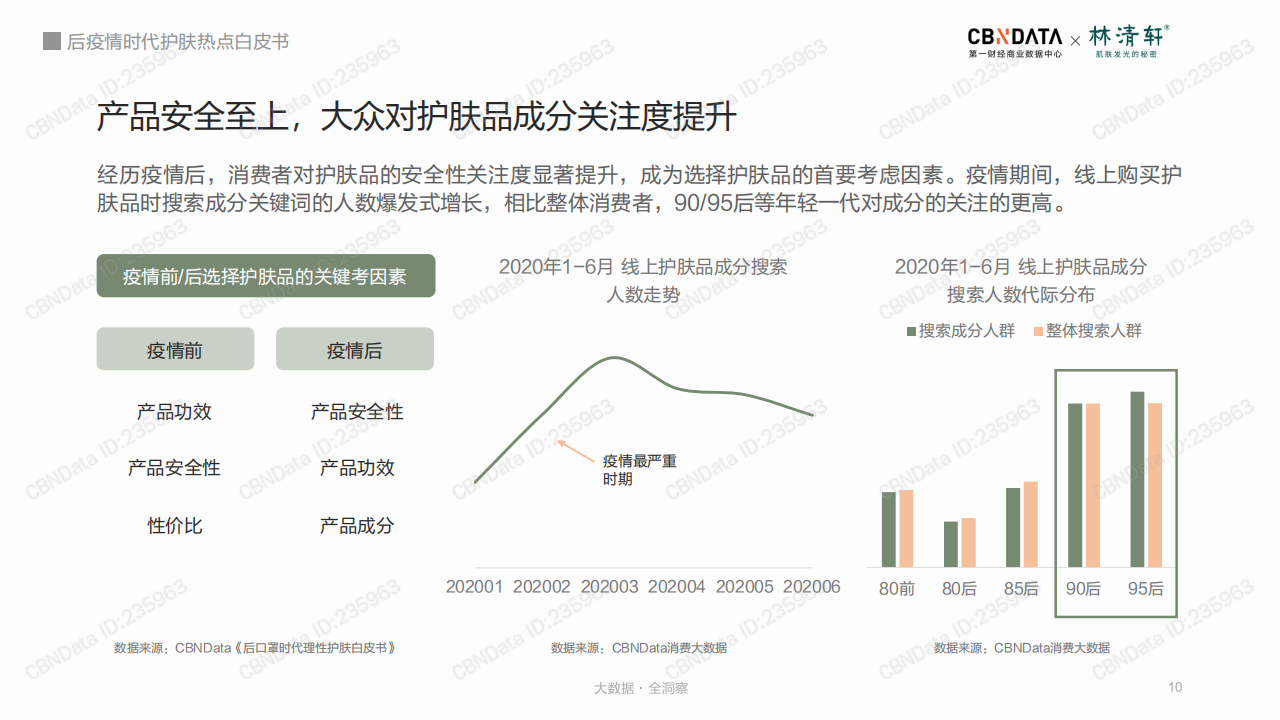Click the 疫情前 column header

(175, 349)
